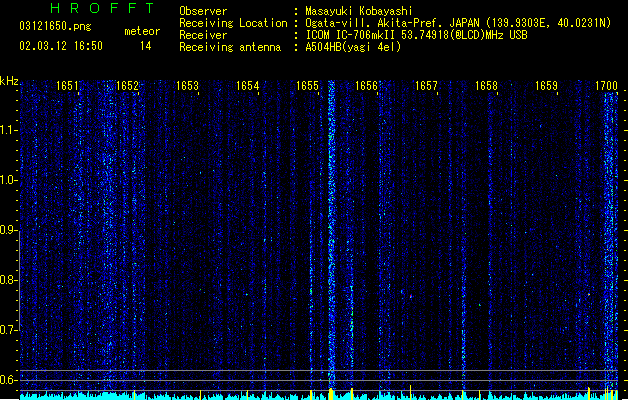Click the red meteor echo dot near 1657

pos(411,296)
